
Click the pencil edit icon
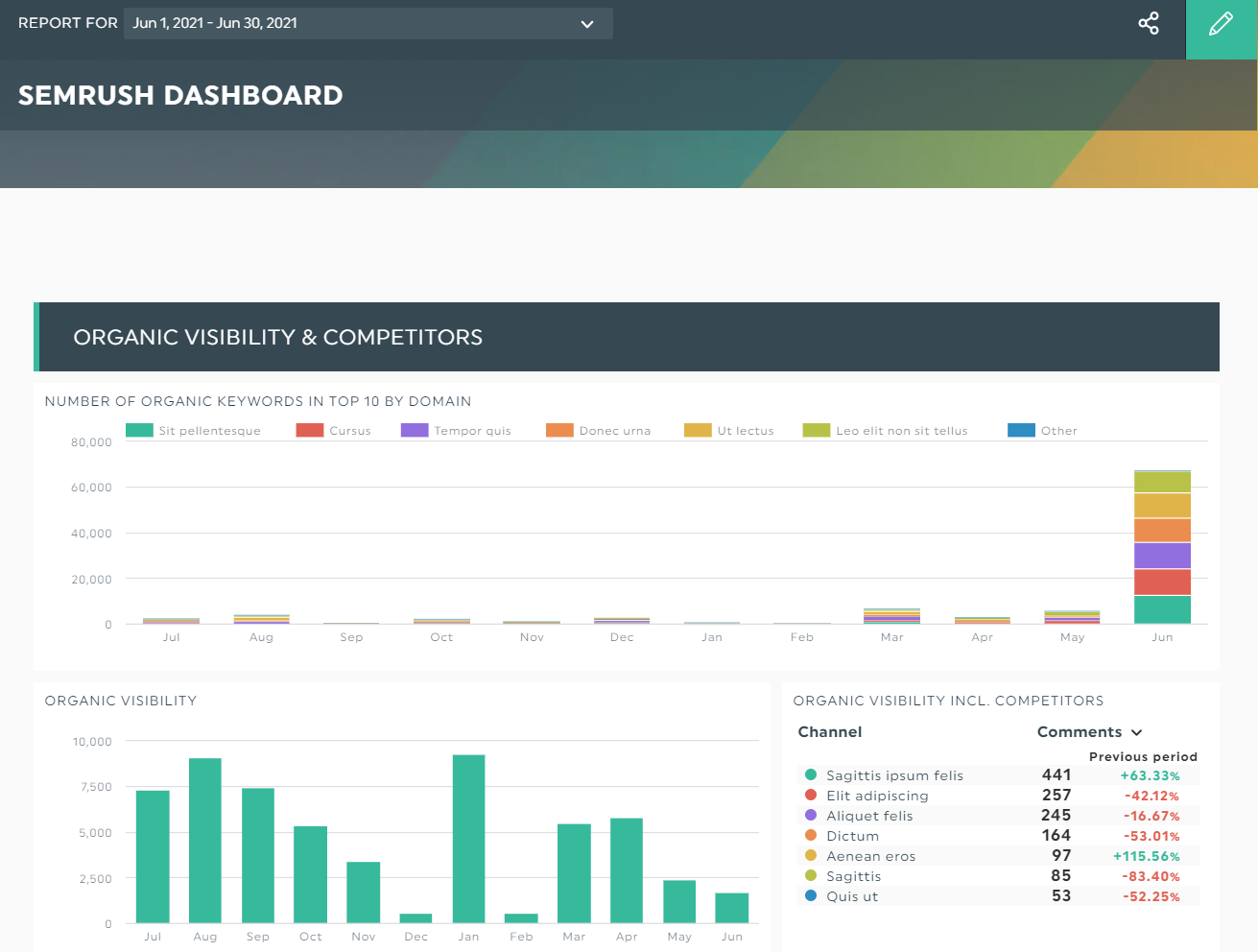[x=1221, y=24]
